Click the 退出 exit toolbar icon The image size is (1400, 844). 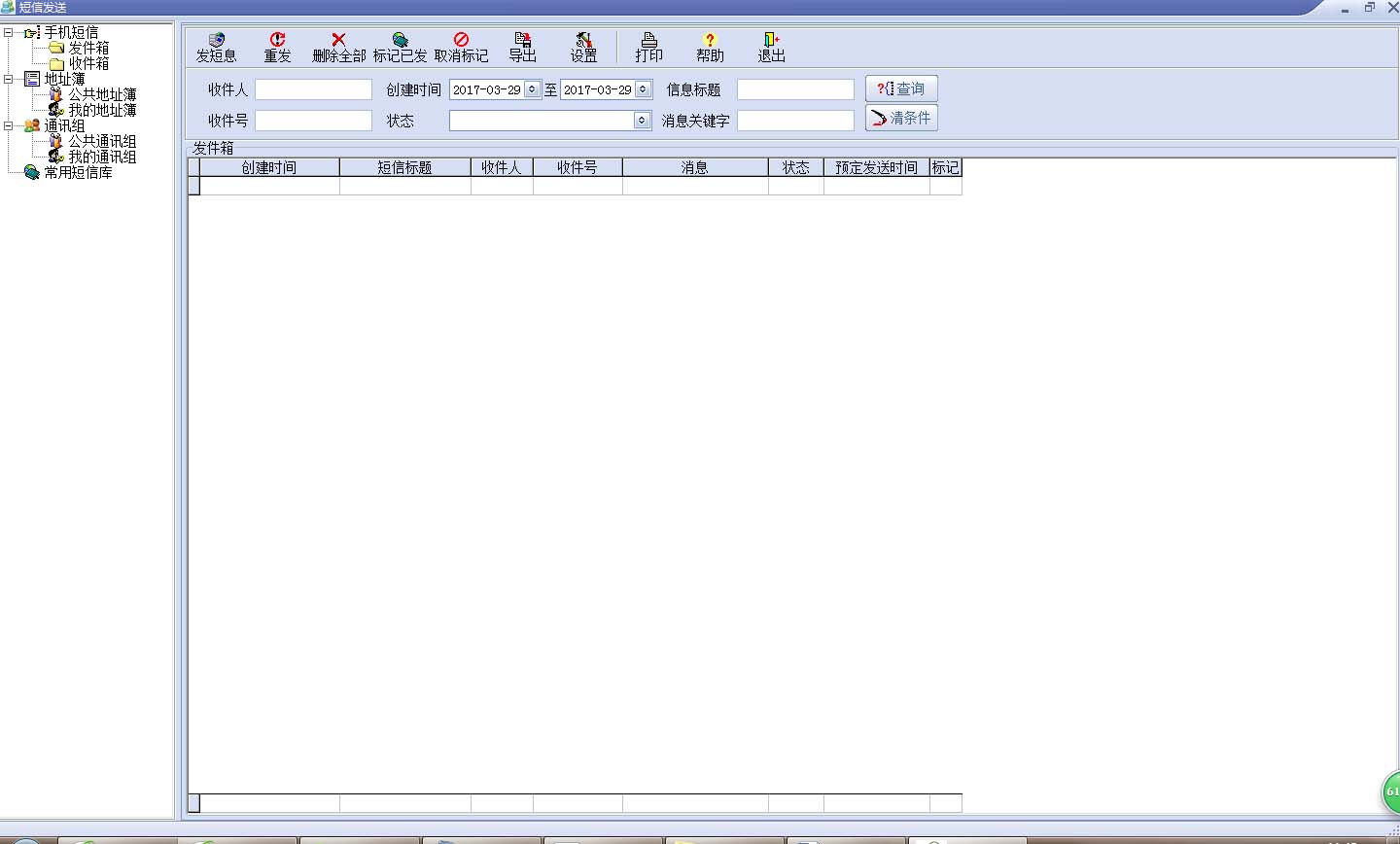pyautogui.click(x=771, y=47)
